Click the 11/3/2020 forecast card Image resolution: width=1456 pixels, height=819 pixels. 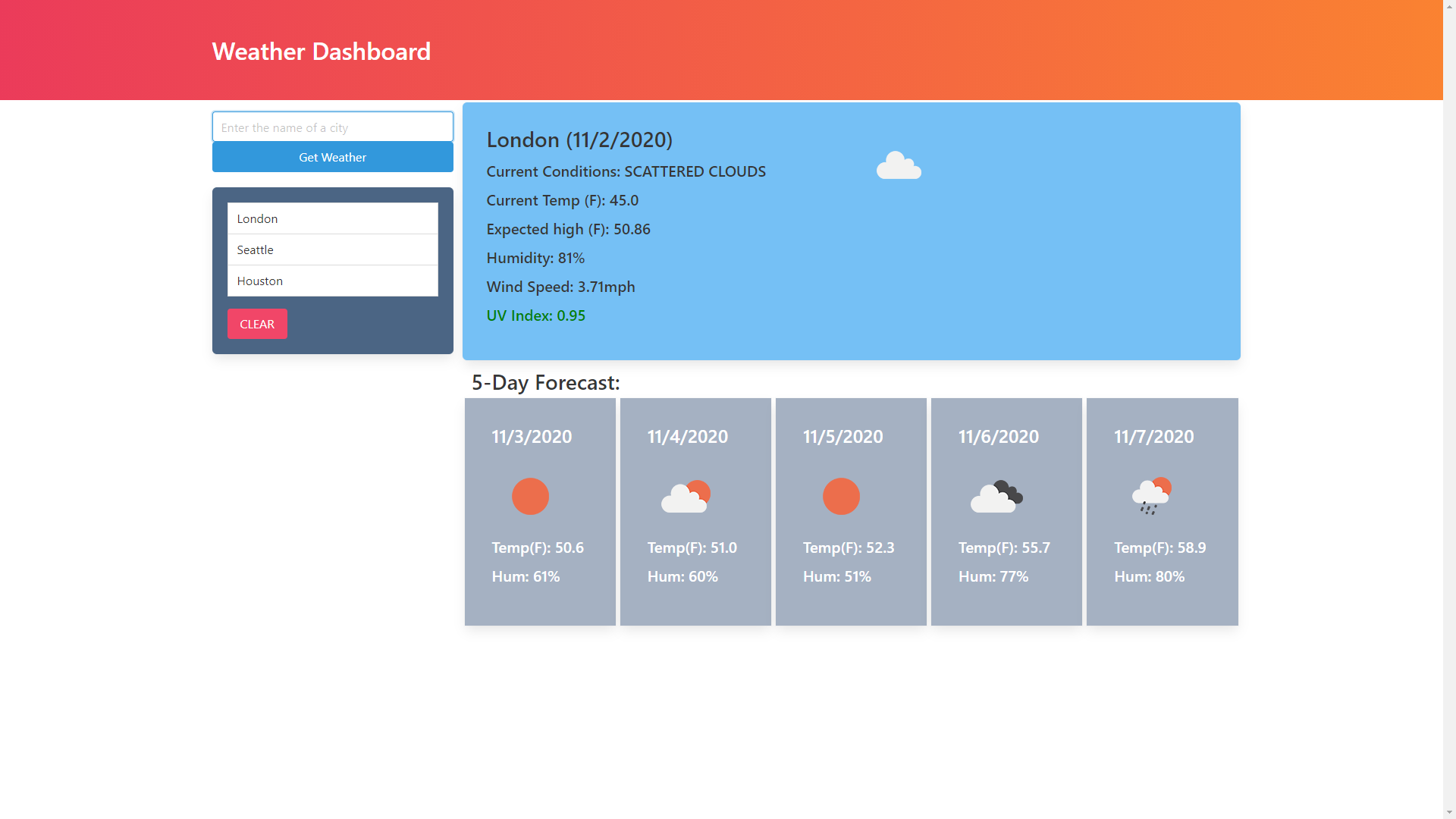[540, 512]
